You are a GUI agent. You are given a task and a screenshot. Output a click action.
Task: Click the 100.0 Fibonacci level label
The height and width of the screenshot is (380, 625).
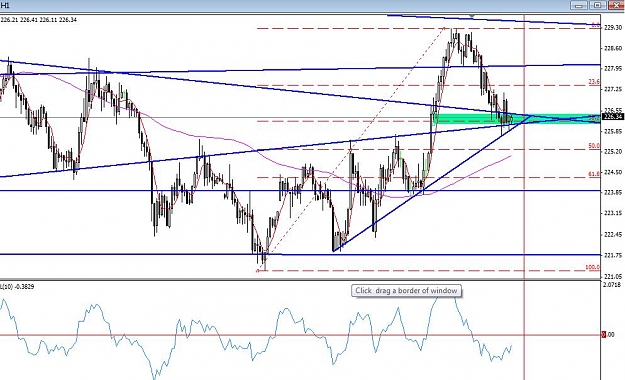tap(592, 267)
